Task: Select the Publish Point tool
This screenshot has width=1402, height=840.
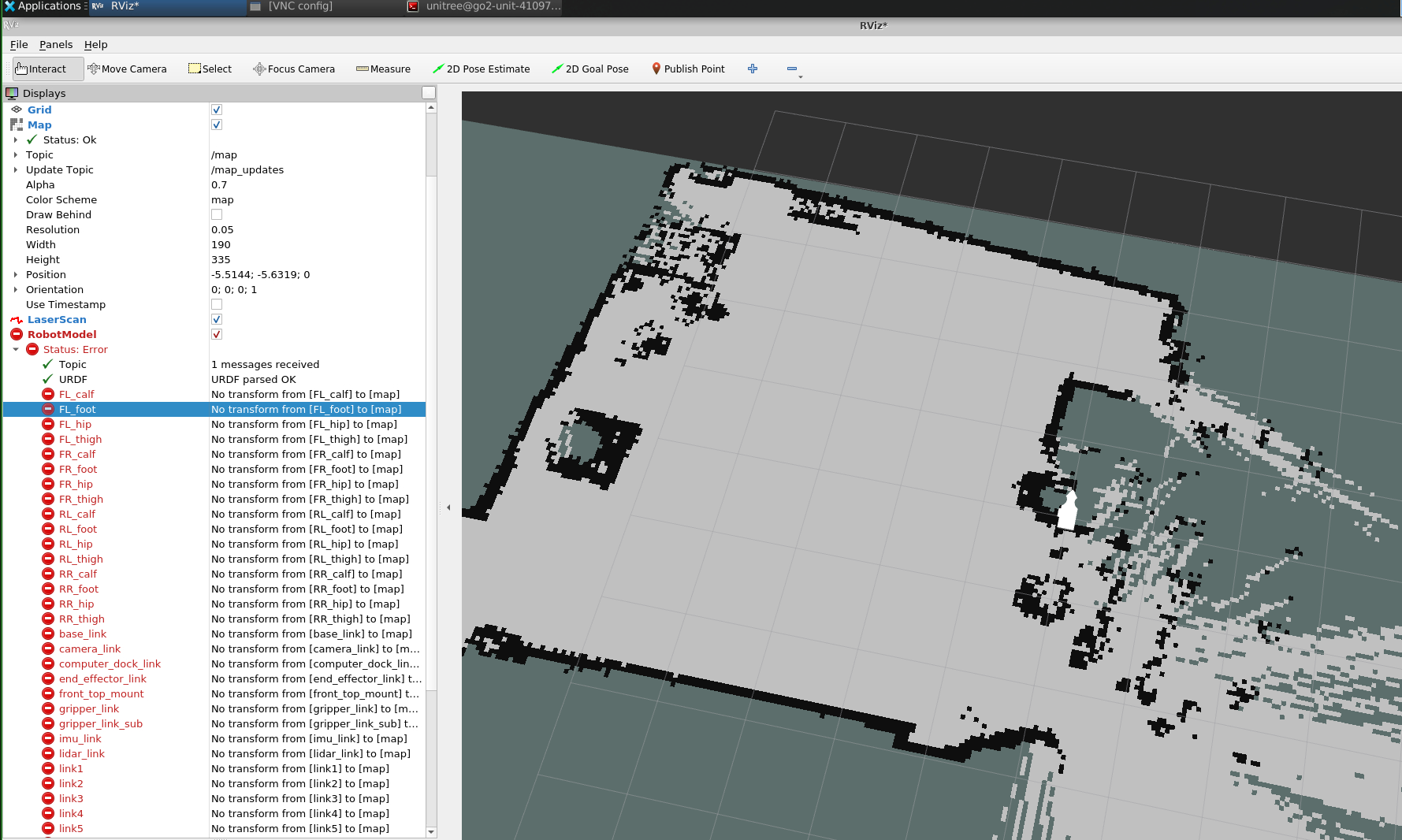Action: [x=687, y=69]
